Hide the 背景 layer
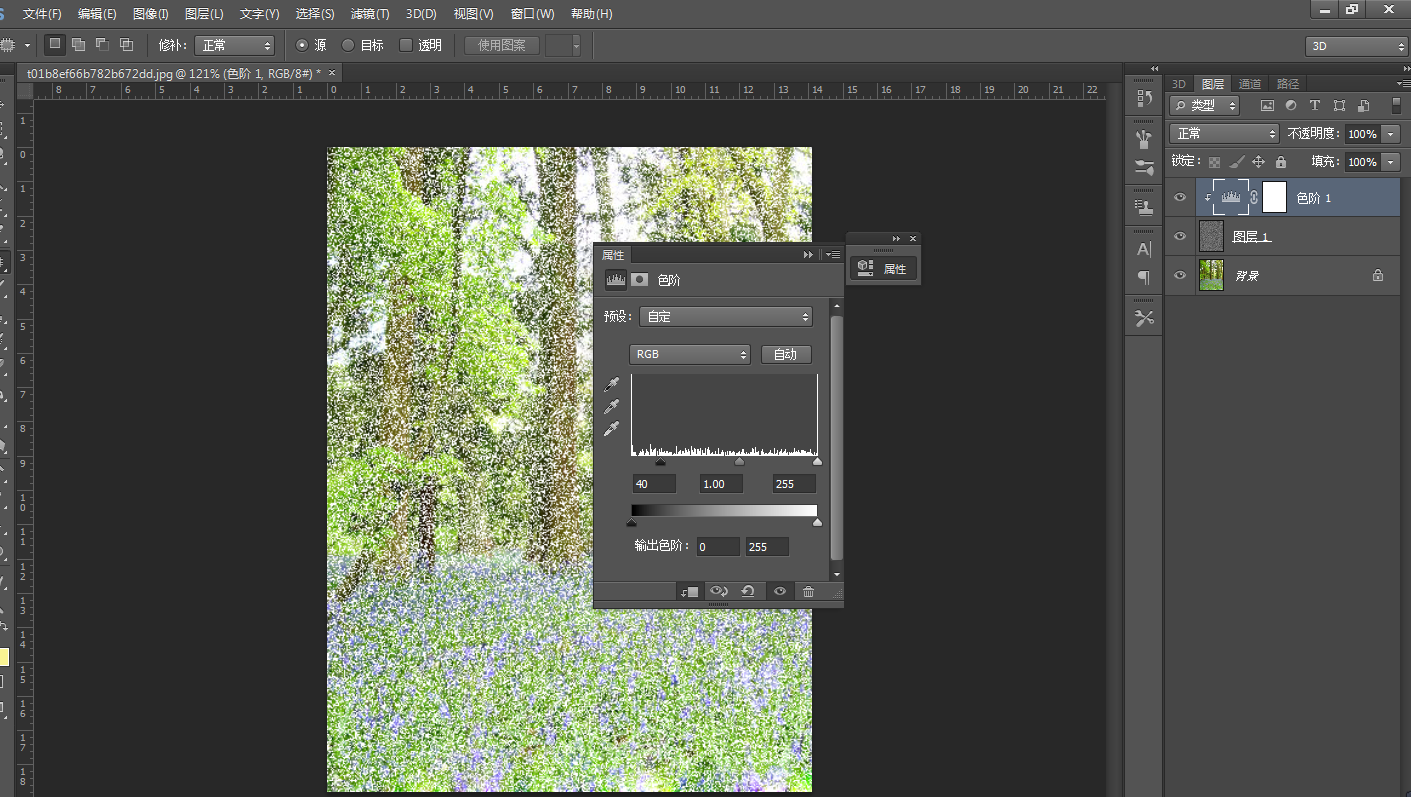This screenshot has height=797, width=1411. pos(1180,275)
